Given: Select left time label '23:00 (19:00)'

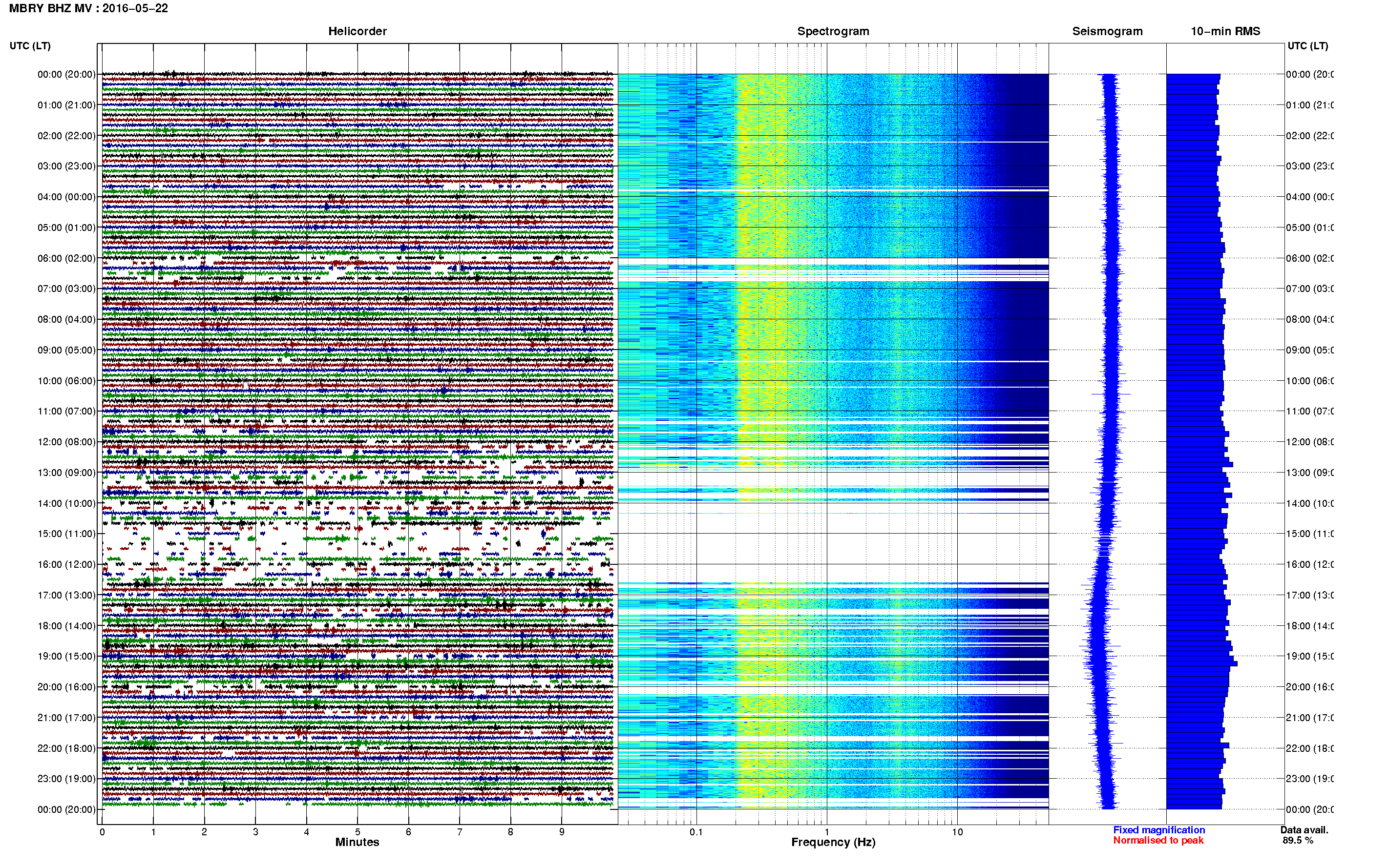Looking at the screenshot, I should pyautogui.click(x=66, y=779).
